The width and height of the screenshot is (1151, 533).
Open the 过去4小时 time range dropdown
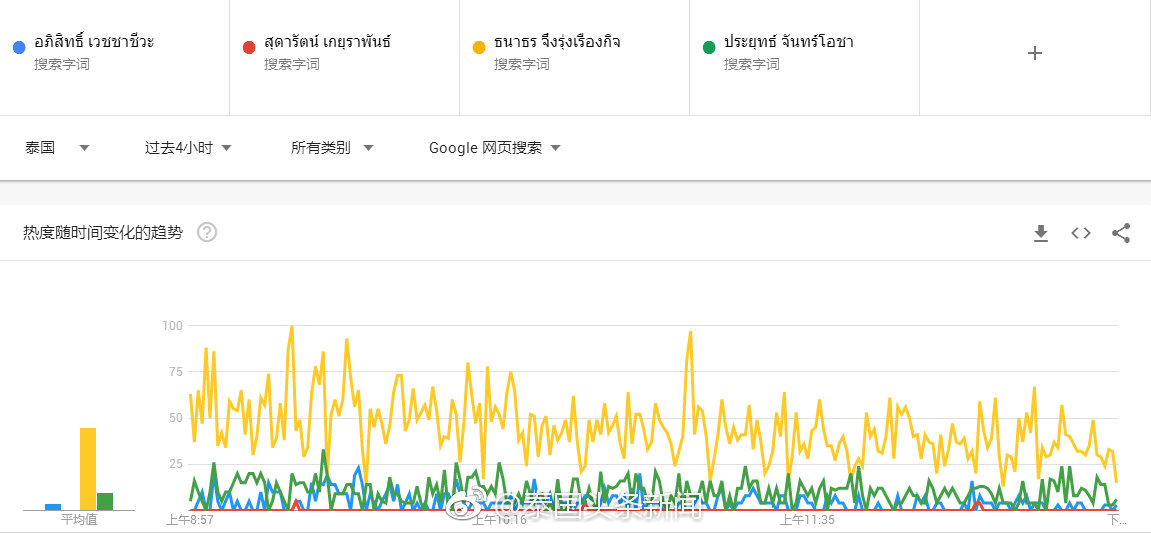click(188, 148)
